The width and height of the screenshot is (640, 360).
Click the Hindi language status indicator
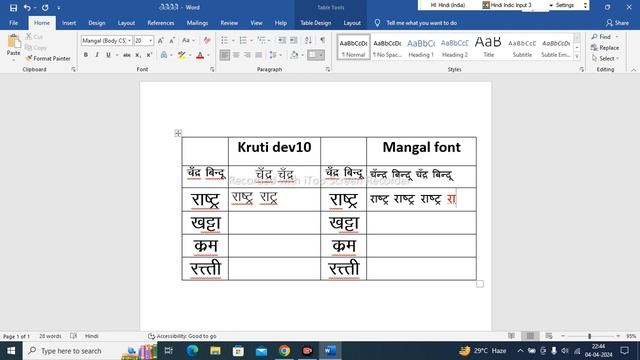(x=91, y=336)
